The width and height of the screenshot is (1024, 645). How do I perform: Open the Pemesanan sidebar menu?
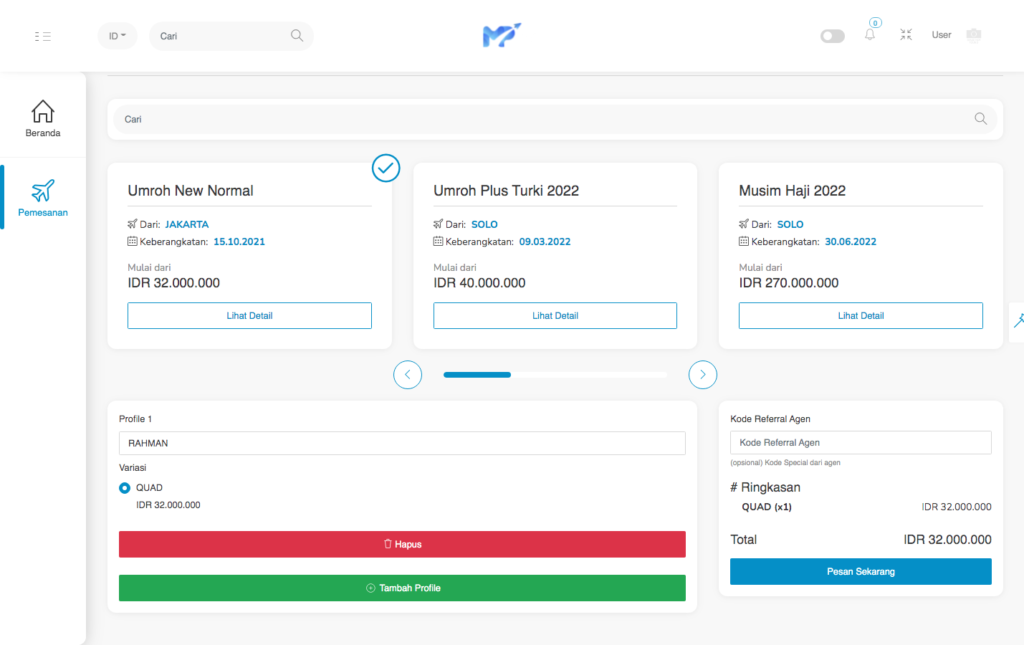[43, 198]
